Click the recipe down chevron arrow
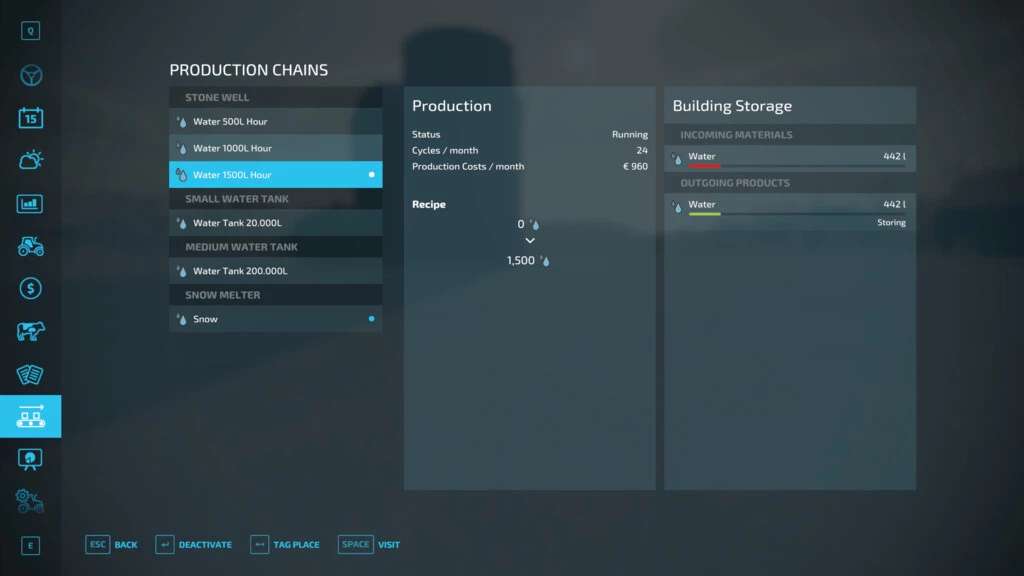Viewport: 1024px width, 576px height. [530, 241]
